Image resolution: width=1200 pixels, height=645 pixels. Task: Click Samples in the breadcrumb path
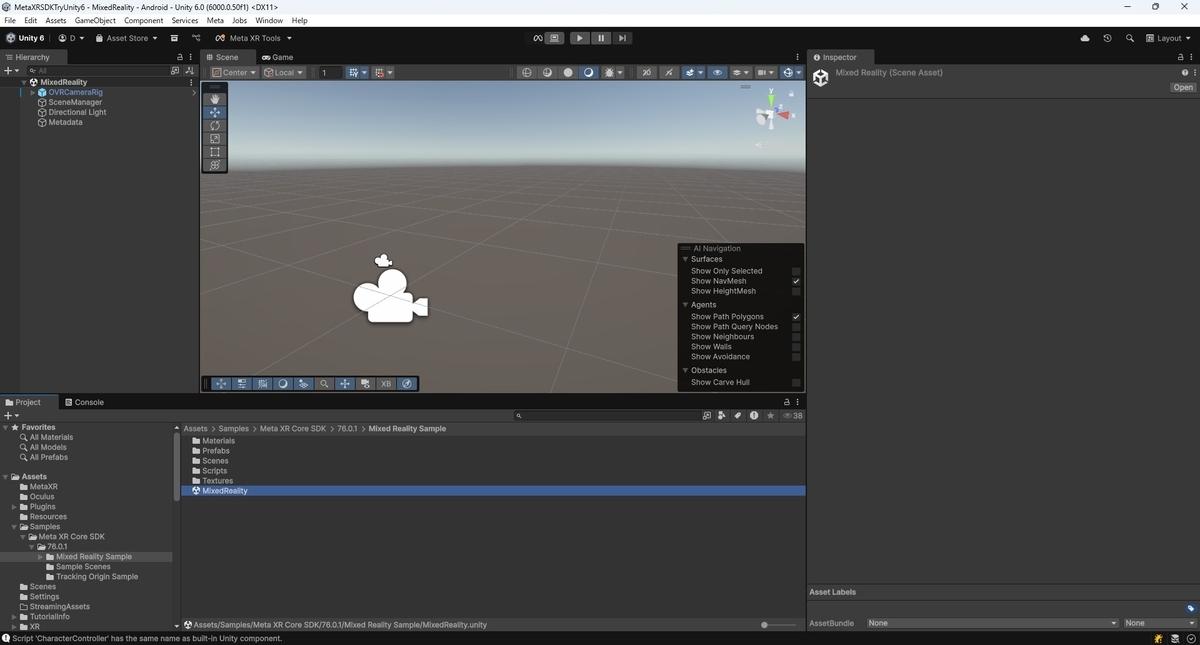click(234, 429)
